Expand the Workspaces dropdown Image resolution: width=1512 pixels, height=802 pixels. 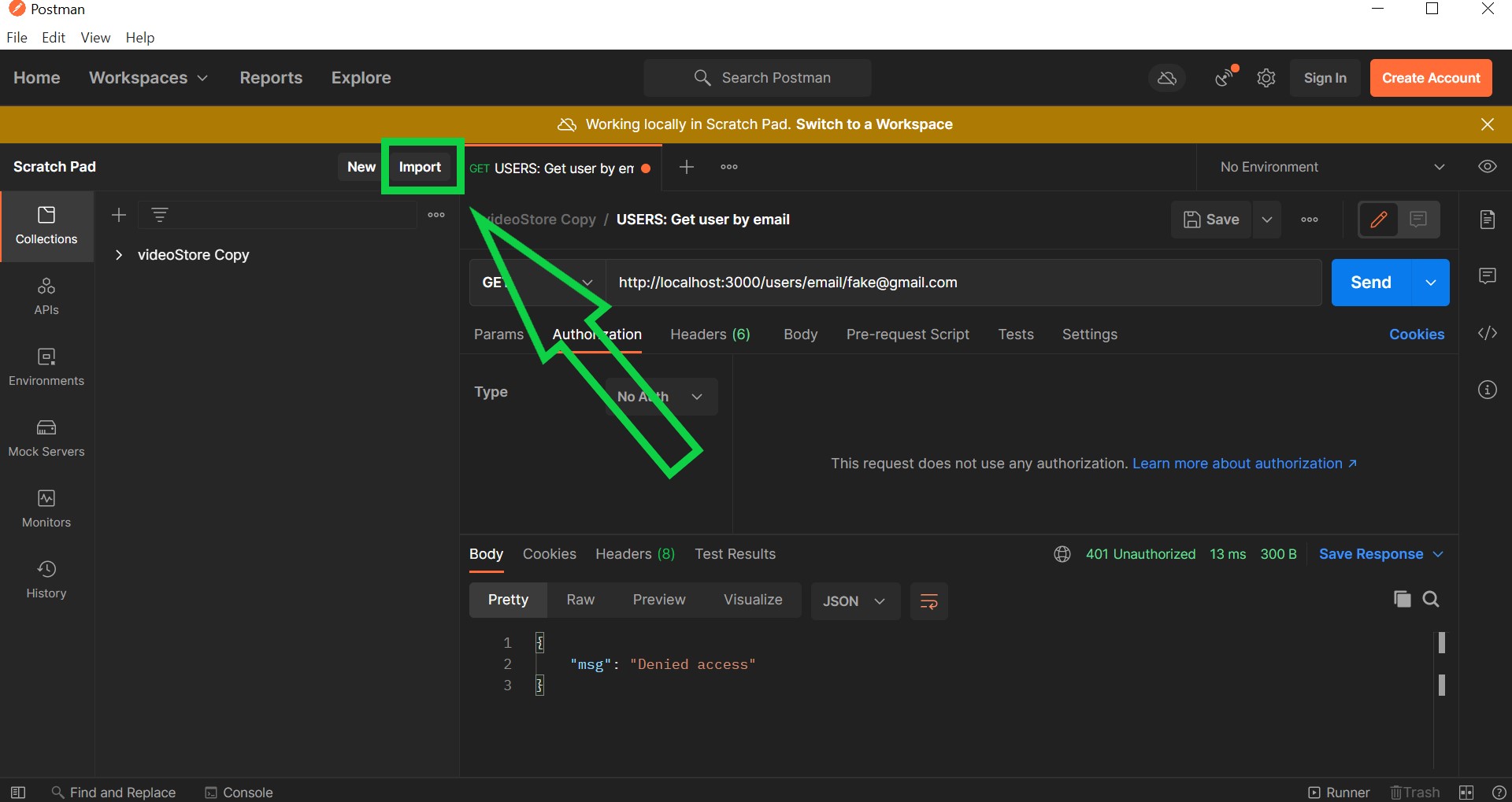(x=148, y=78)
